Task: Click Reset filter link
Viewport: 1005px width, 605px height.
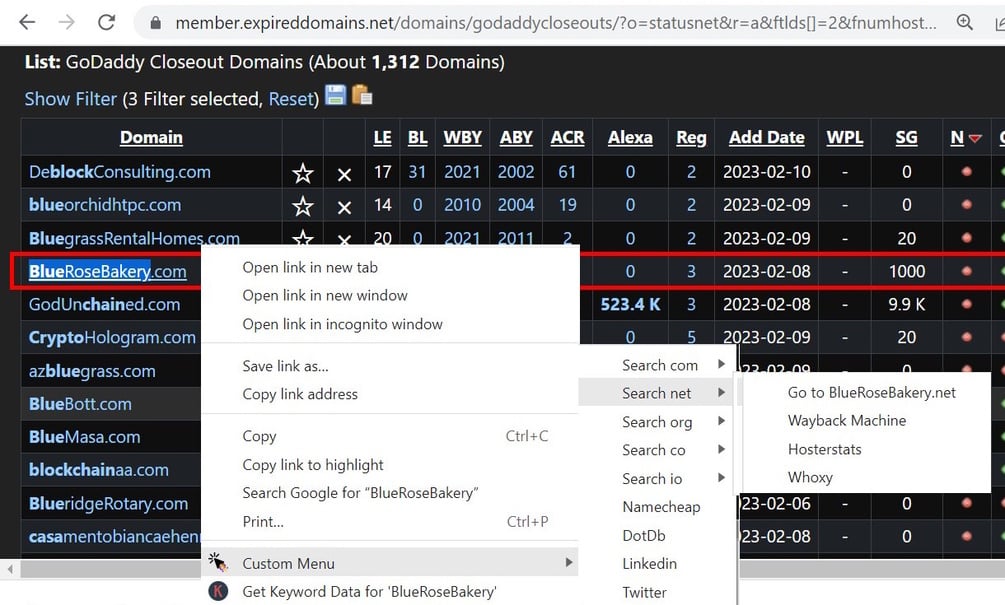Action: (x=290, y=99)
